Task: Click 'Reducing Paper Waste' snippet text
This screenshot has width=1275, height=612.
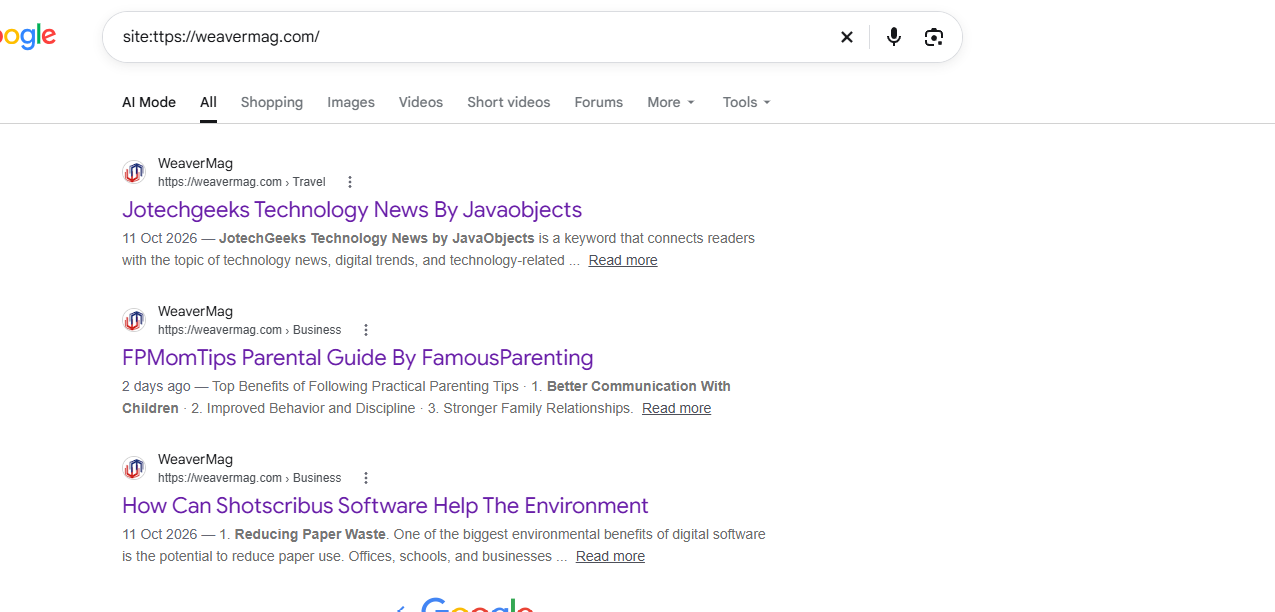Action: click(x=310, y=534)
